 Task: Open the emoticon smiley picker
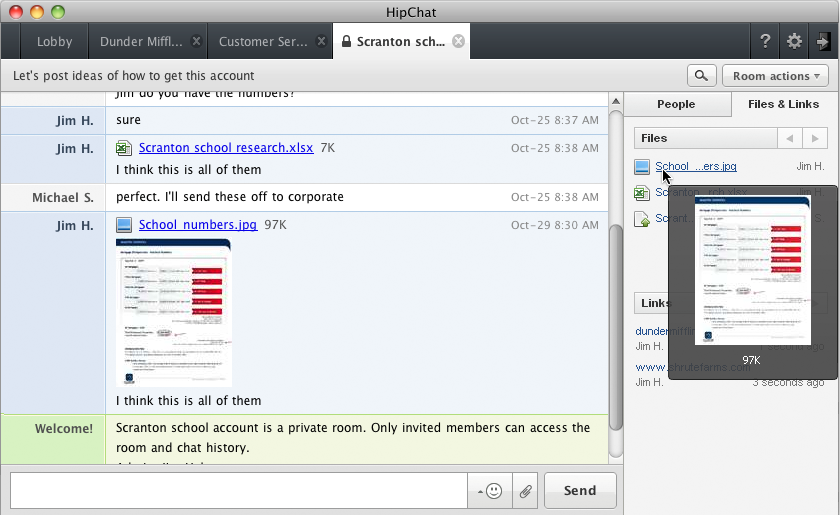click(490, 490)
